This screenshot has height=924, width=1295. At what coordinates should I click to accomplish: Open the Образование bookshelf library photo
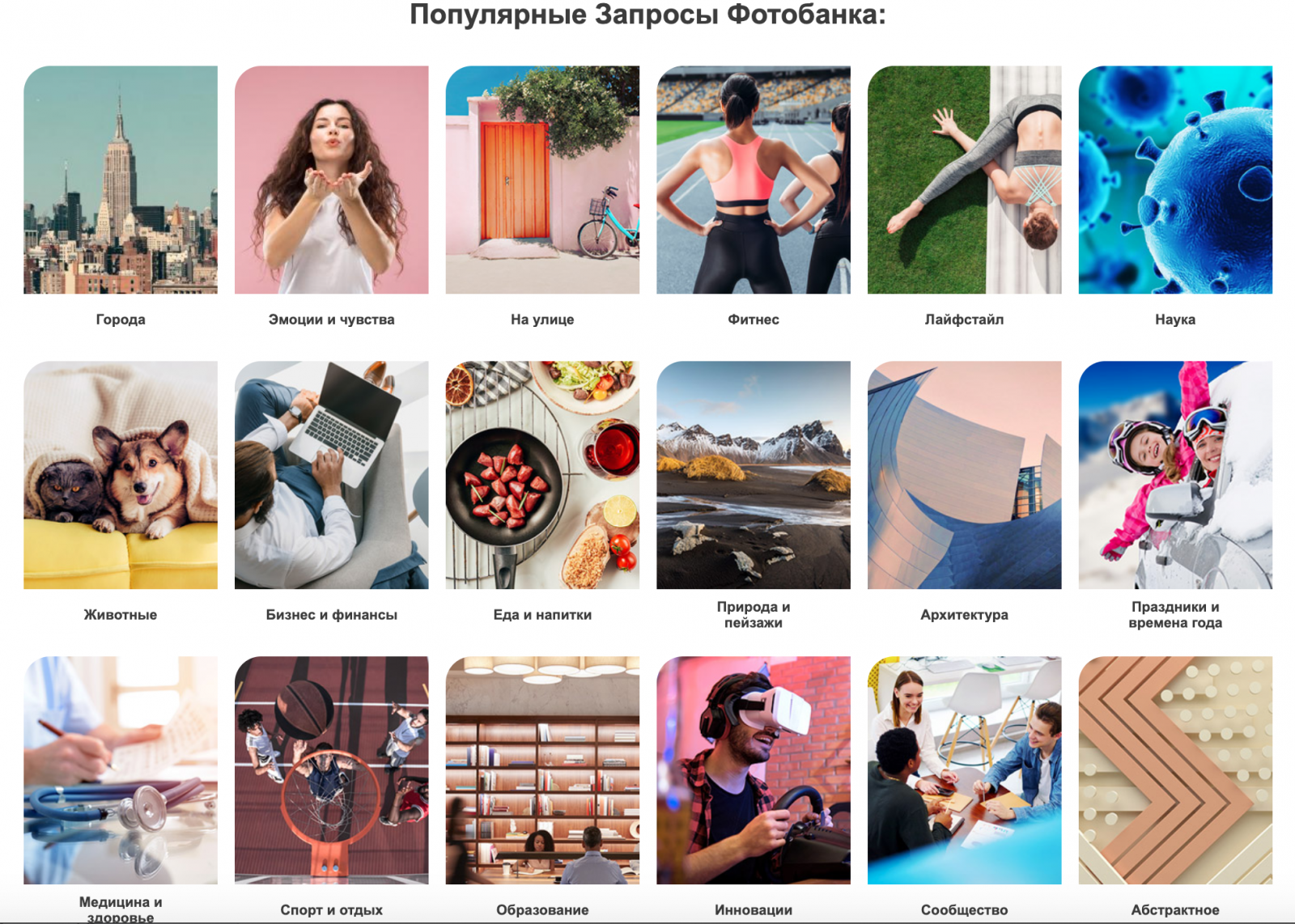pyautogui.click(x=542, y=770)
